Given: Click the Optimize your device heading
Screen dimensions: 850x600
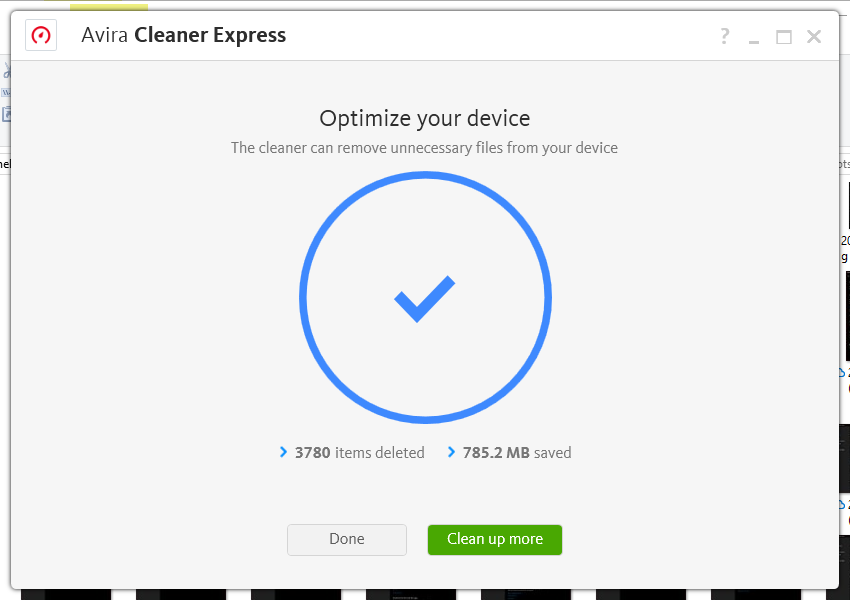Looking at the screenshot, I should coord(424,118).
